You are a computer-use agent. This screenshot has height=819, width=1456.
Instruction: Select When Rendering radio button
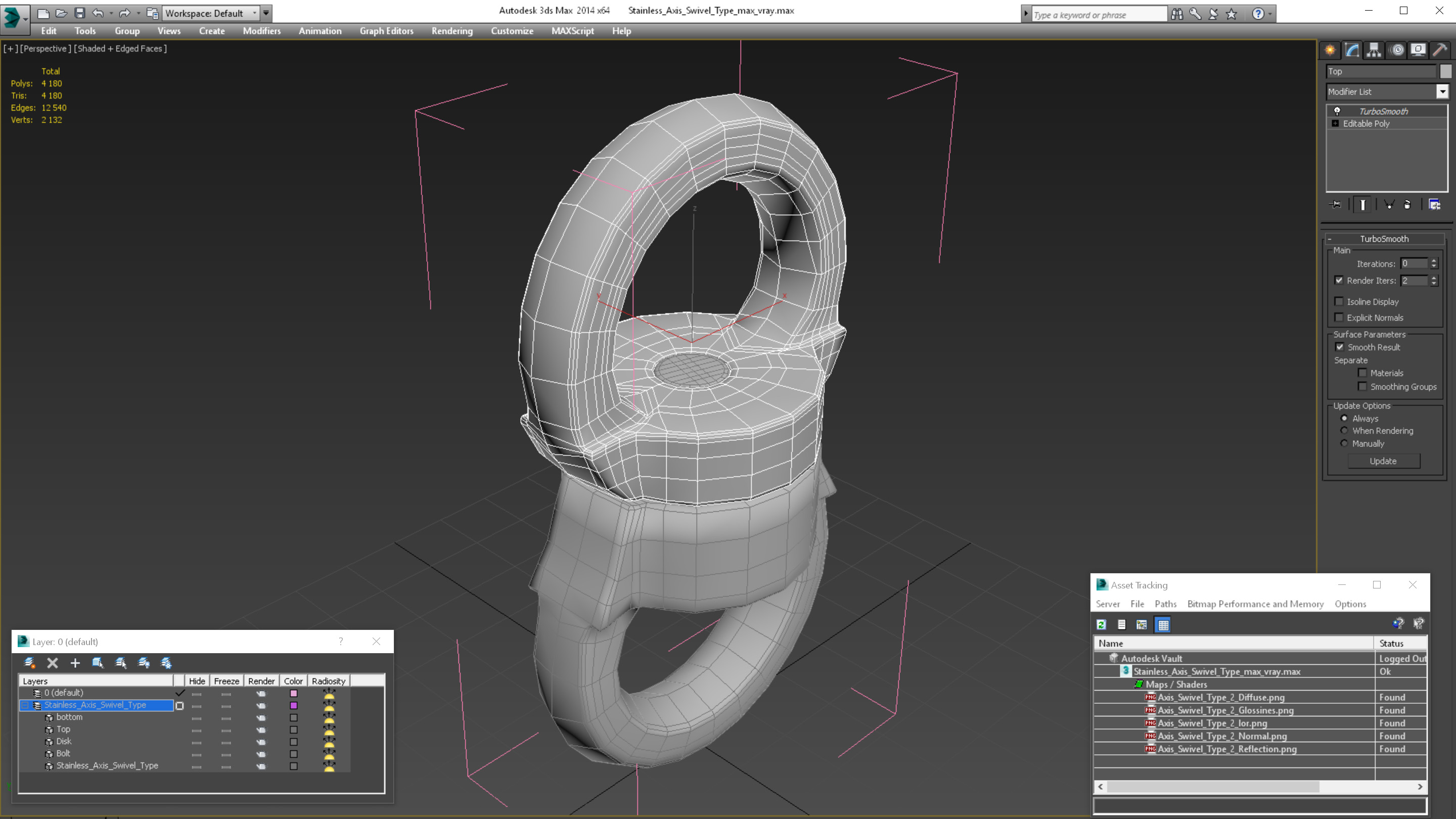coord(1344,431)
